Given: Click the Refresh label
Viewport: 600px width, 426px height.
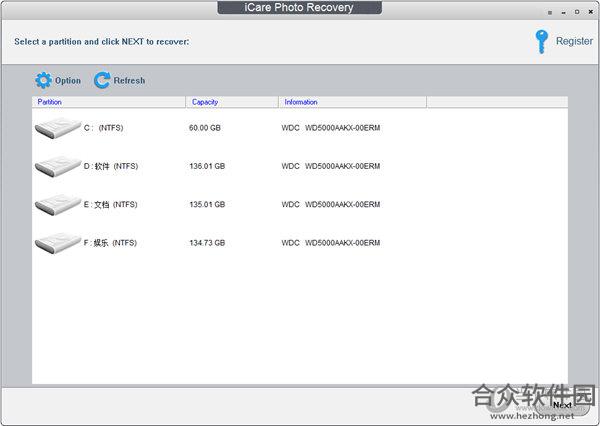Looking at the screenshot, I should (129, 81).
